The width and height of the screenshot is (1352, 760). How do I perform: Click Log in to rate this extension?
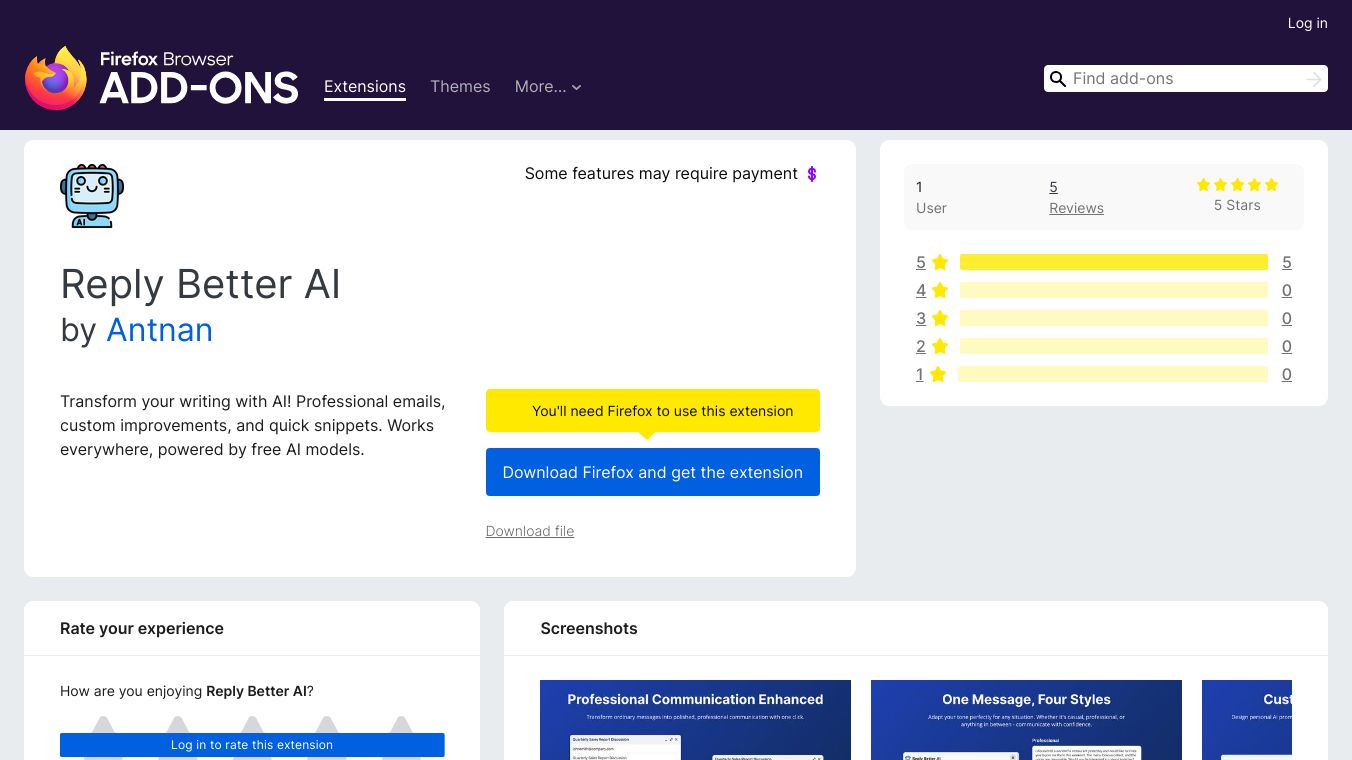coord(252,745)
